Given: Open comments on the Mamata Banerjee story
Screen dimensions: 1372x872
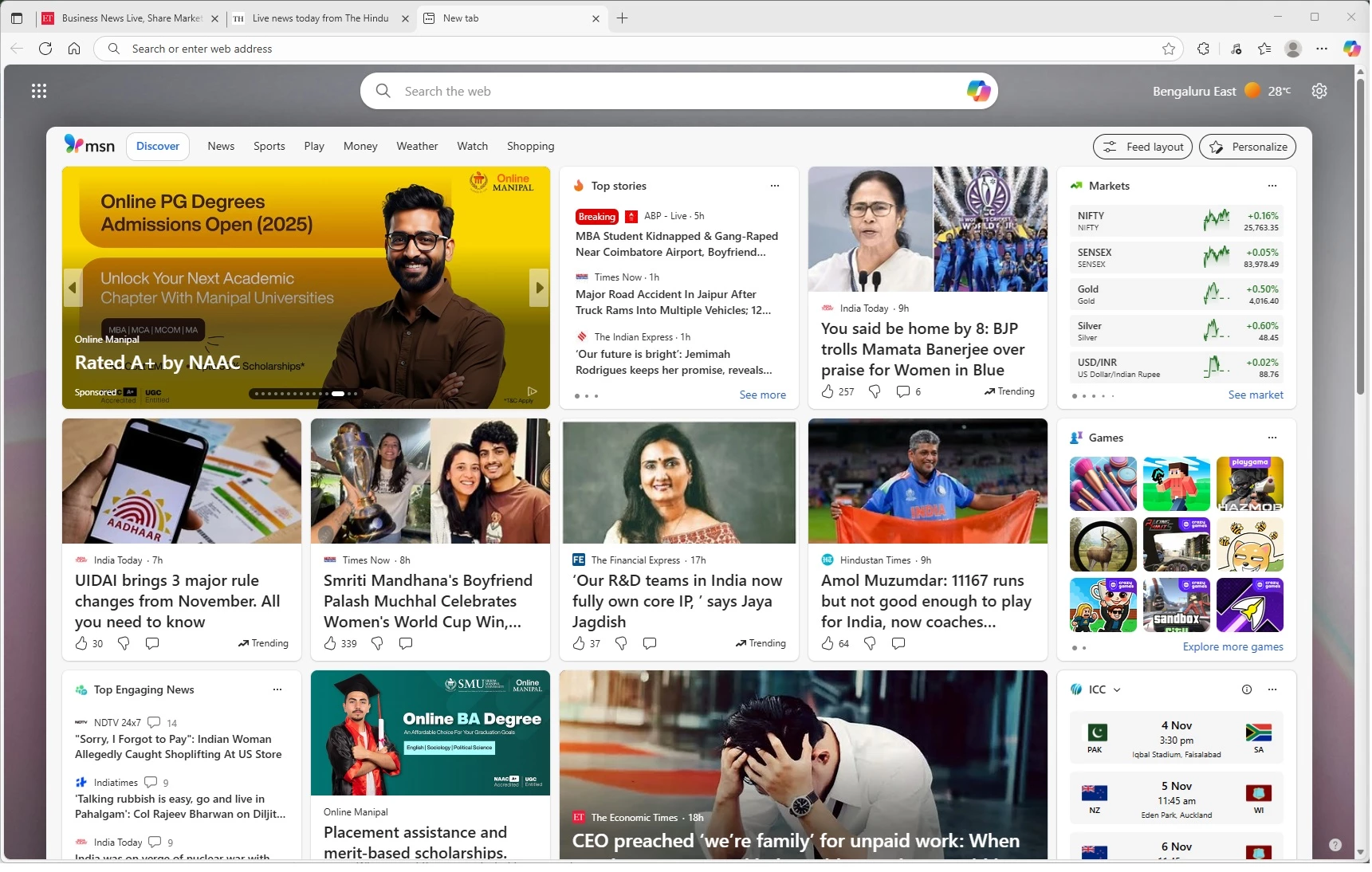Looking at the screenshot, I should tap(903, 391).
